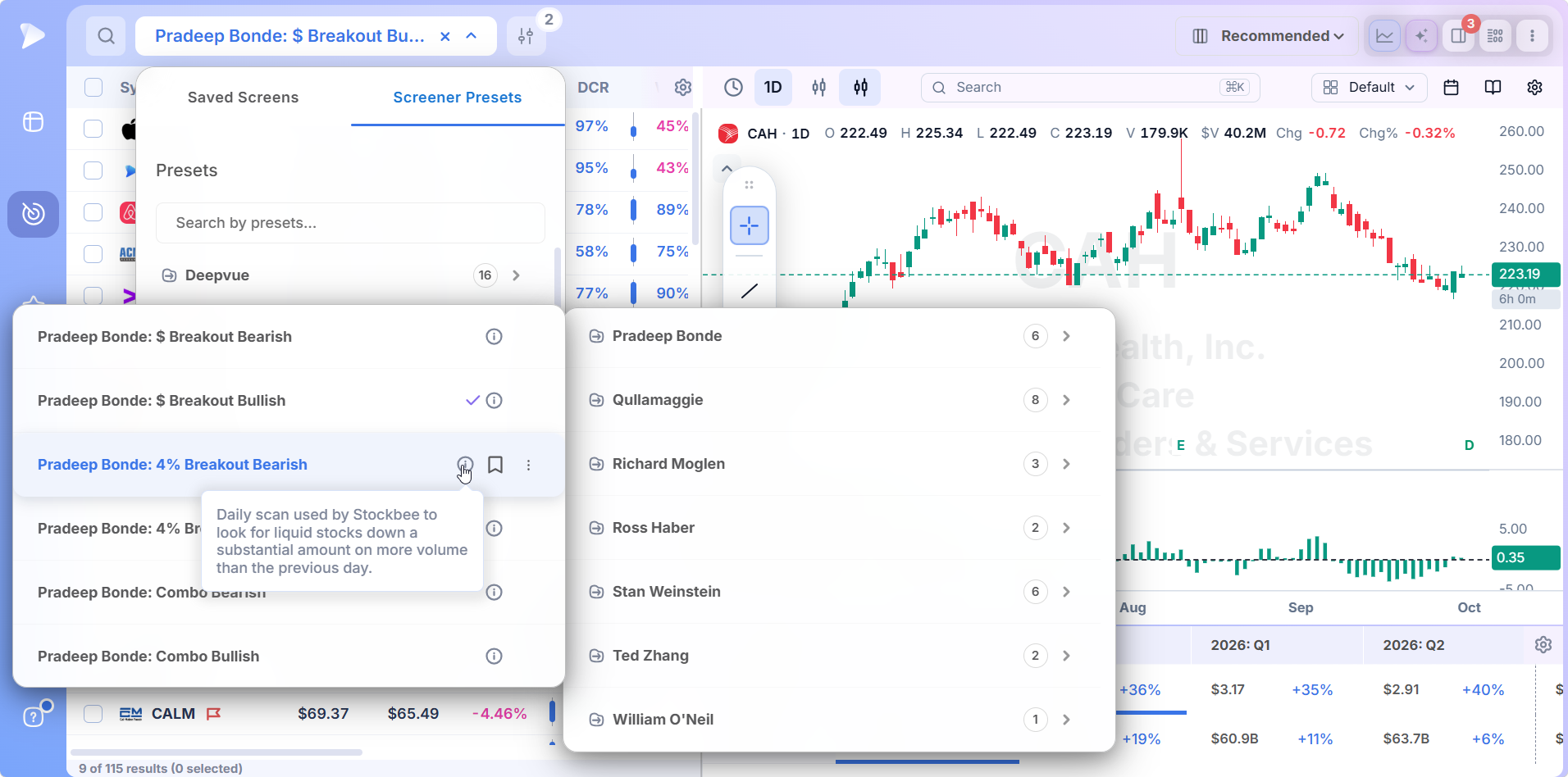This screenshot has height=777, width=1568.
Task: Toggle the select-all checkbox in table header
Action: (93, 88)
